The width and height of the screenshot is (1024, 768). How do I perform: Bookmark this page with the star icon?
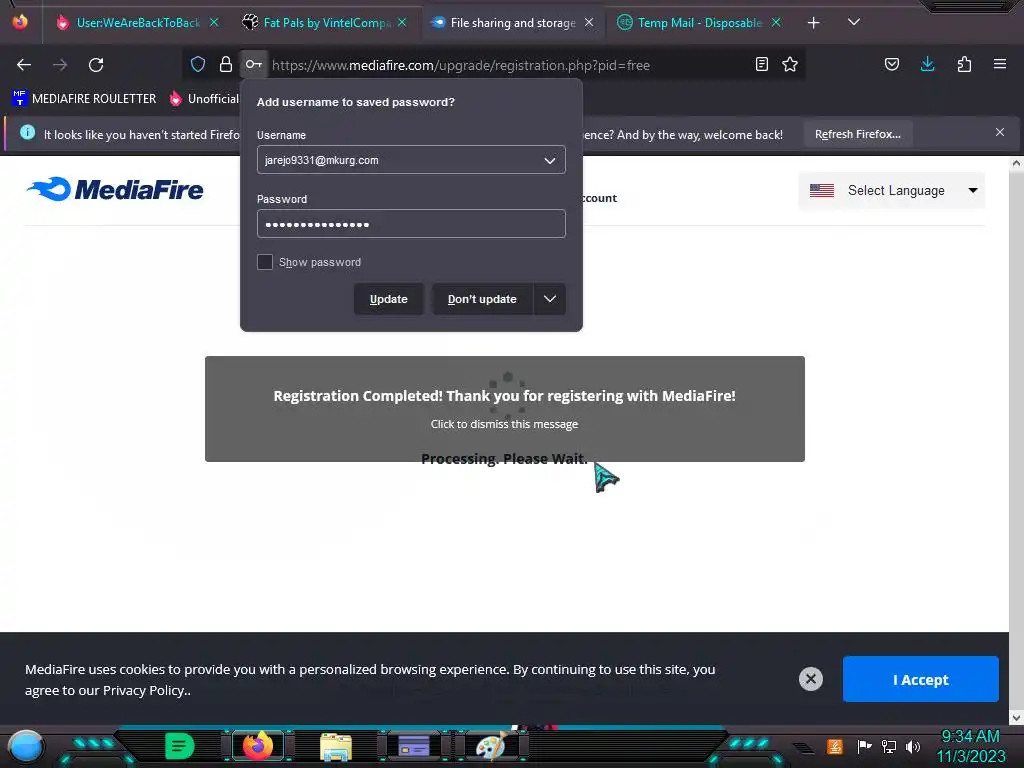pyautogui.click(x=790, y=64)
